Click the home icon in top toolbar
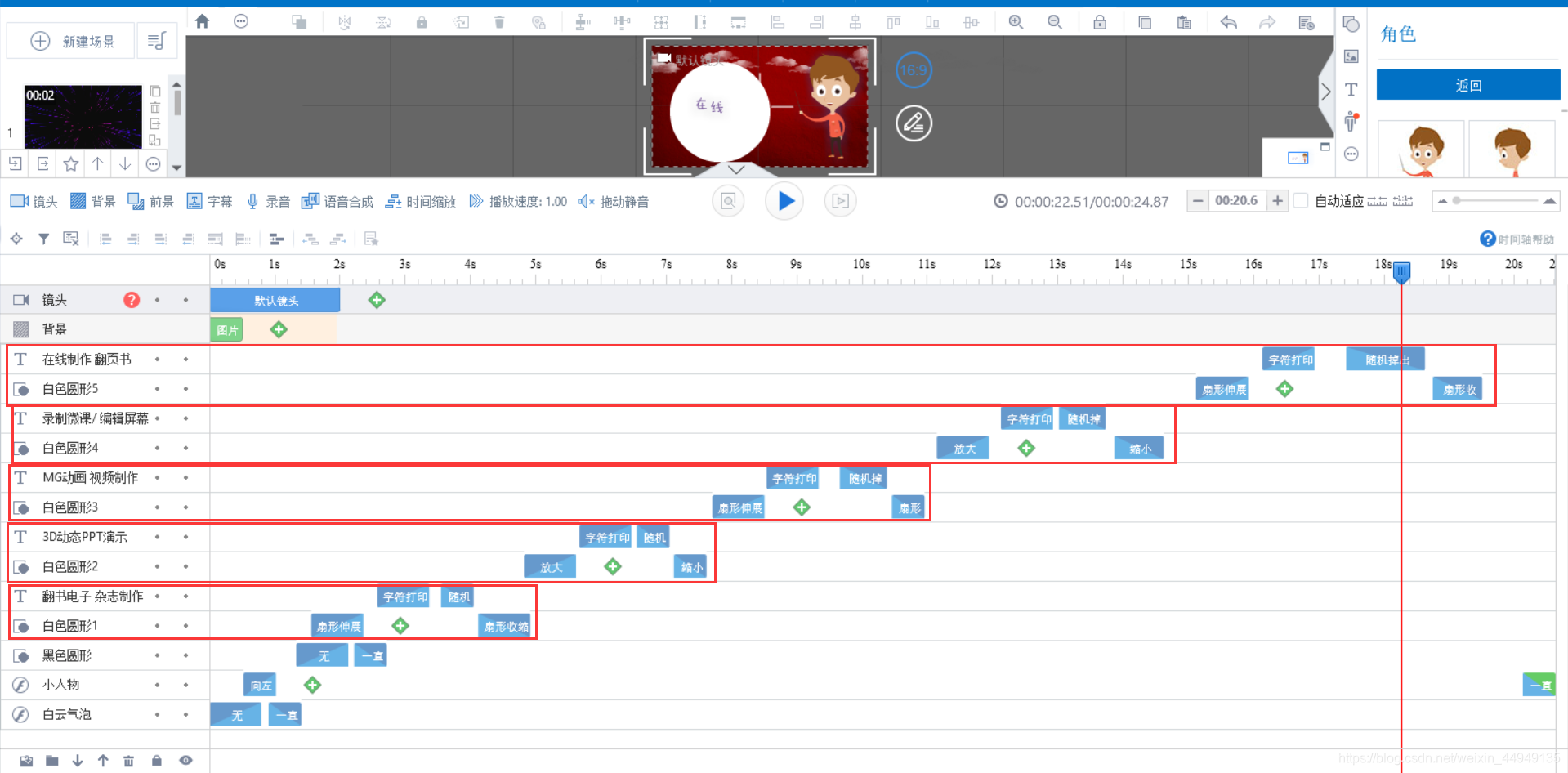The width and height of the screenshot is (1568, 773). 202,21
